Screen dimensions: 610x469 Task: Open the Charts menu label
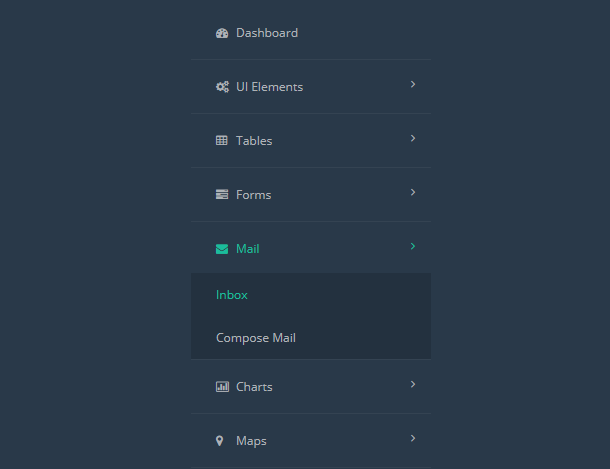(254, 387)
